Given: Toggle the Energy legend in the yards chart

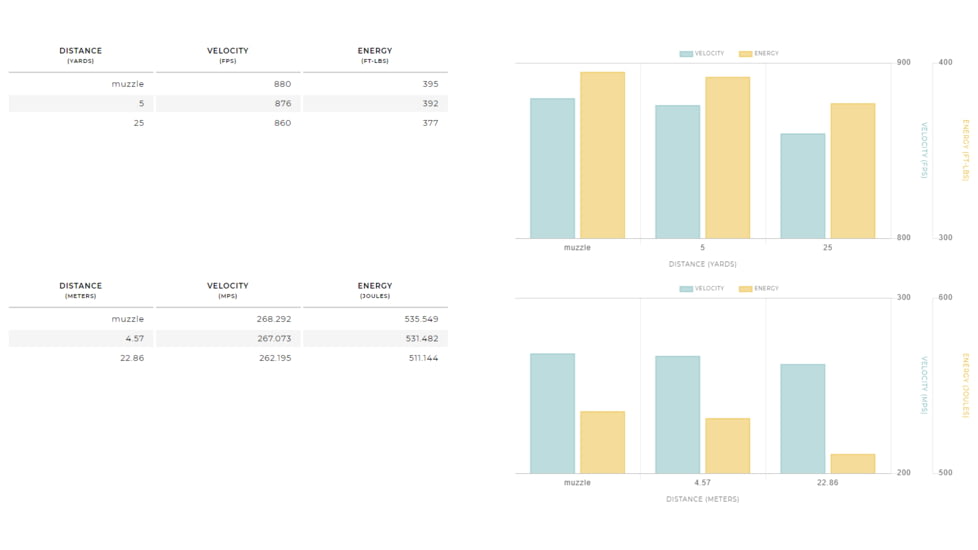Looking at the screenshot, I should click(x=759, y=54).
